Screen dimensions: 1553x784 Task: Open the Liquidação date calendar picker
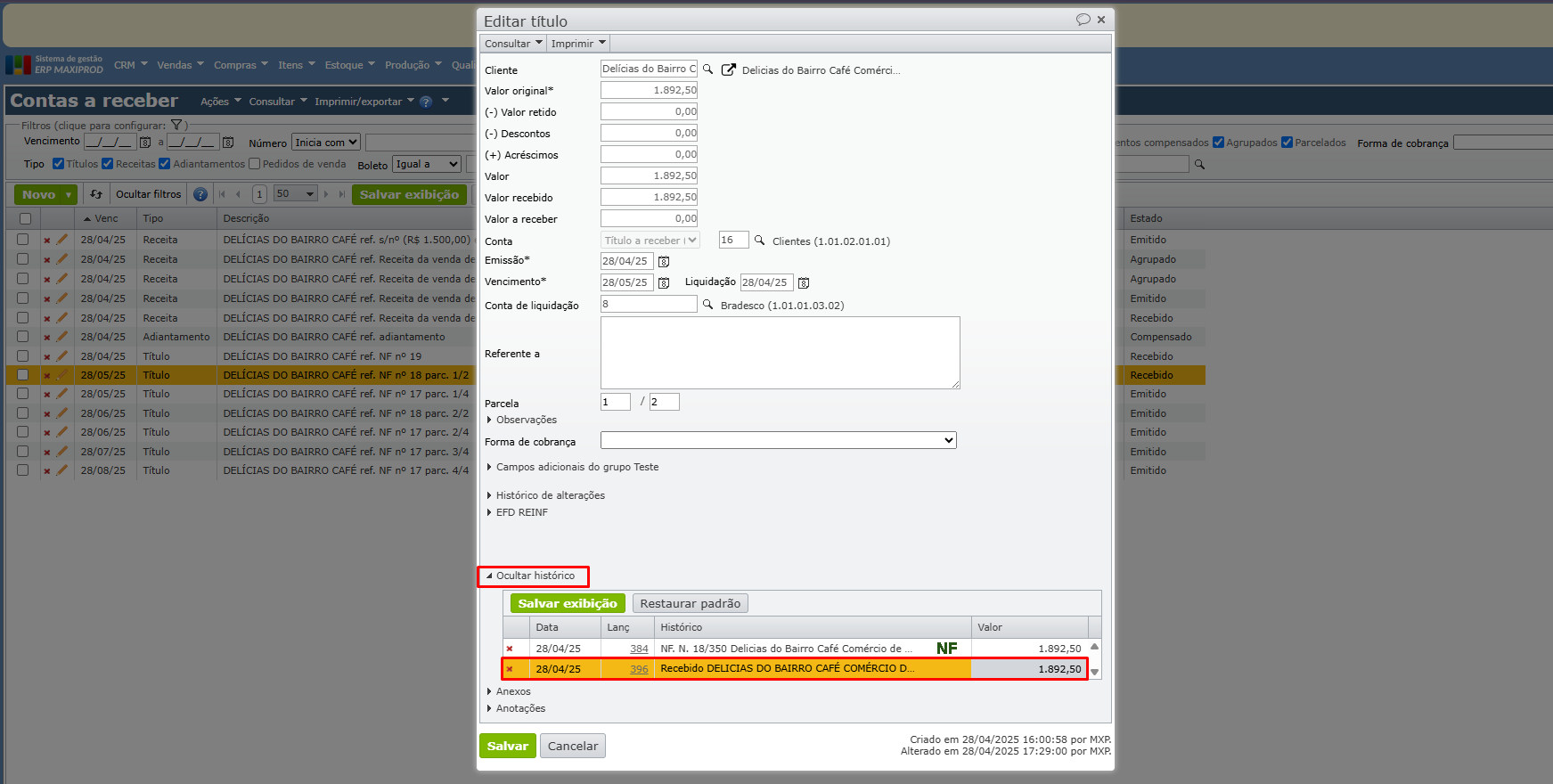(x=804, y=283)
